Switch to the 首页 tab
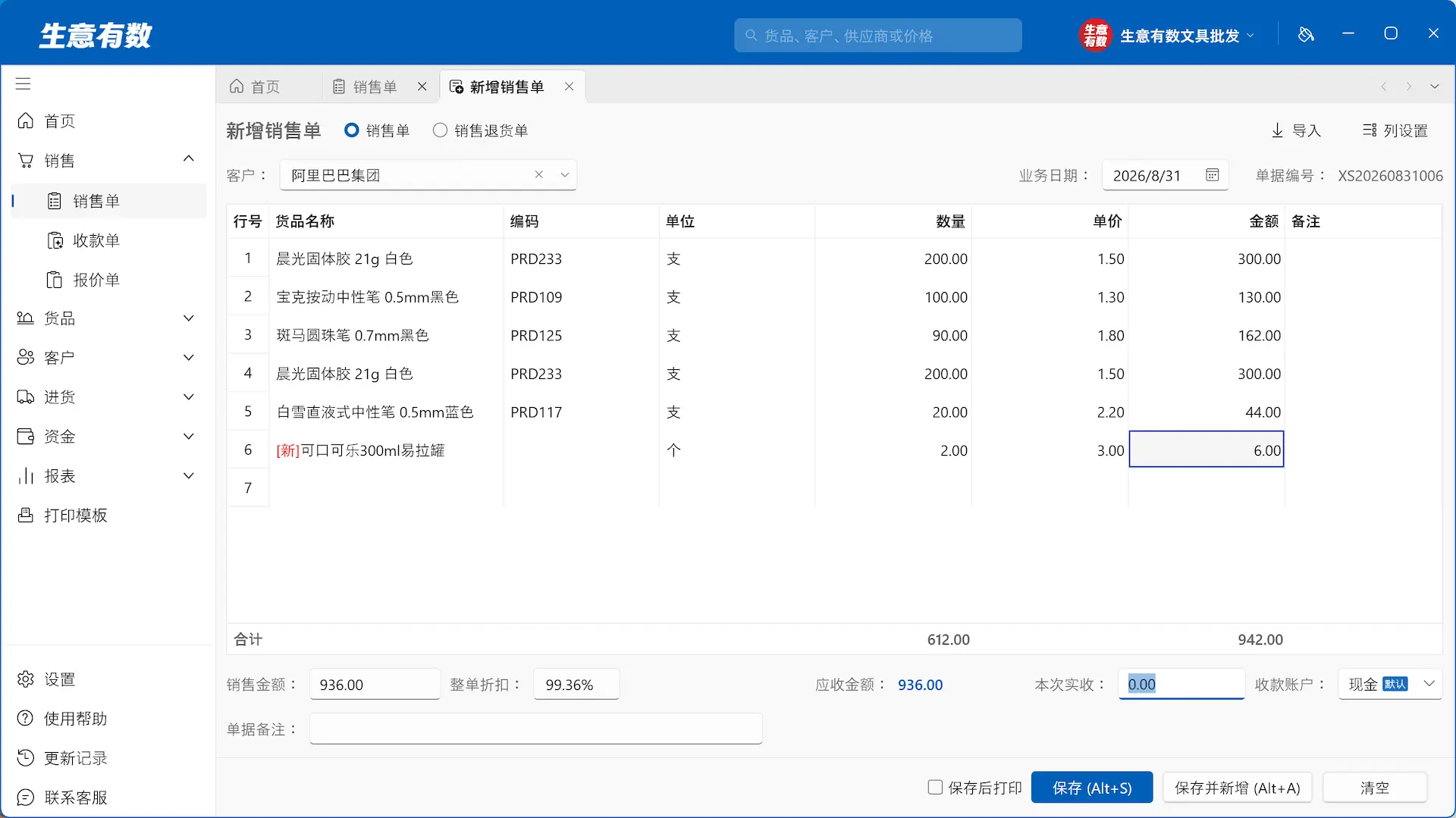The image size is (1456, 818). click(x=268, y=86)
